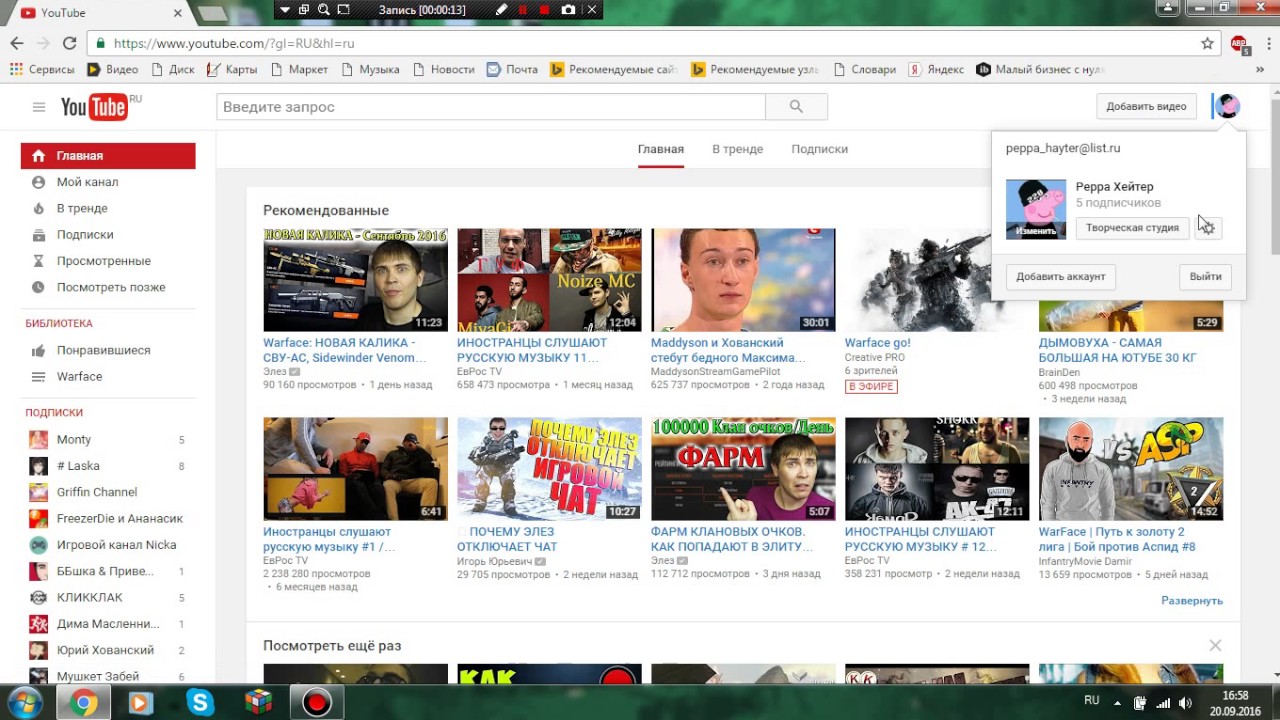Image resolution: width=1280 pixels, height=720 pixels.
Task: Switch to the 'В тренде' tab
Action: coord(737,149)
